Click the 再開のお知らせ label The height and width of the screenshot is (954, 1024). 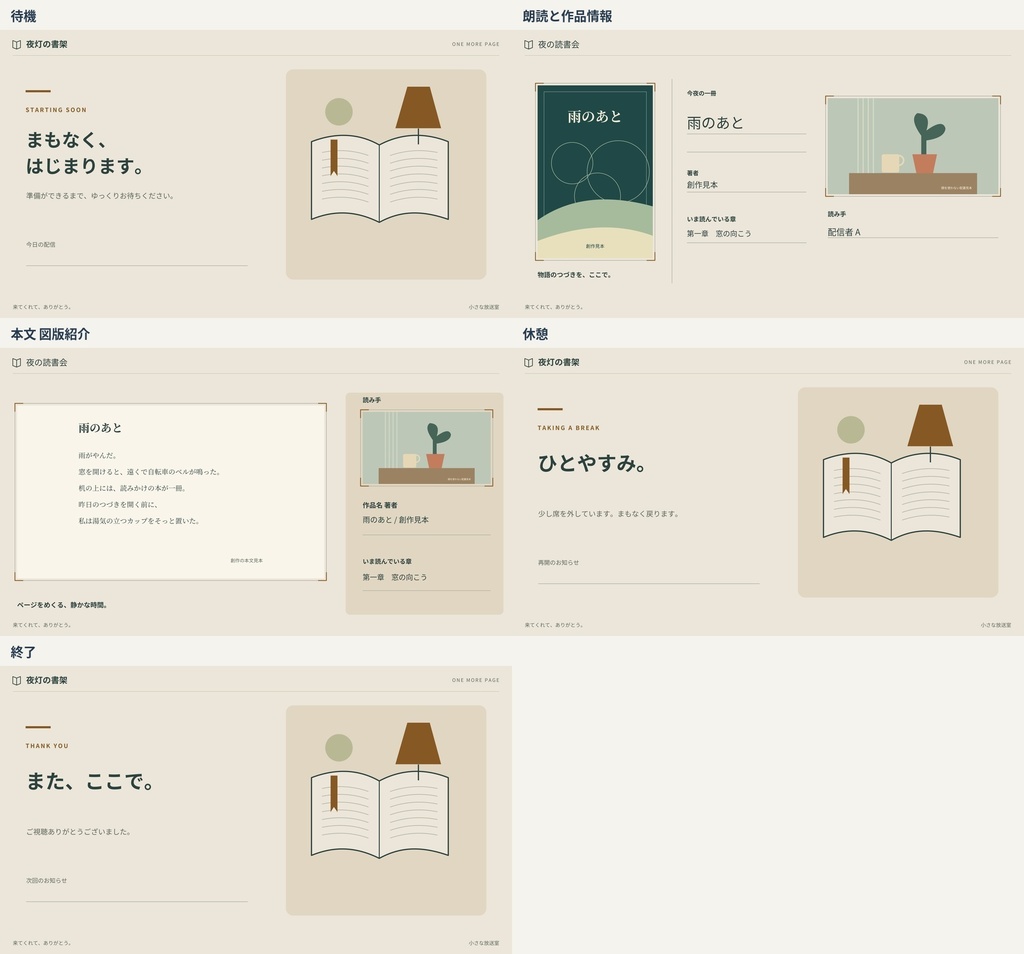558,563
